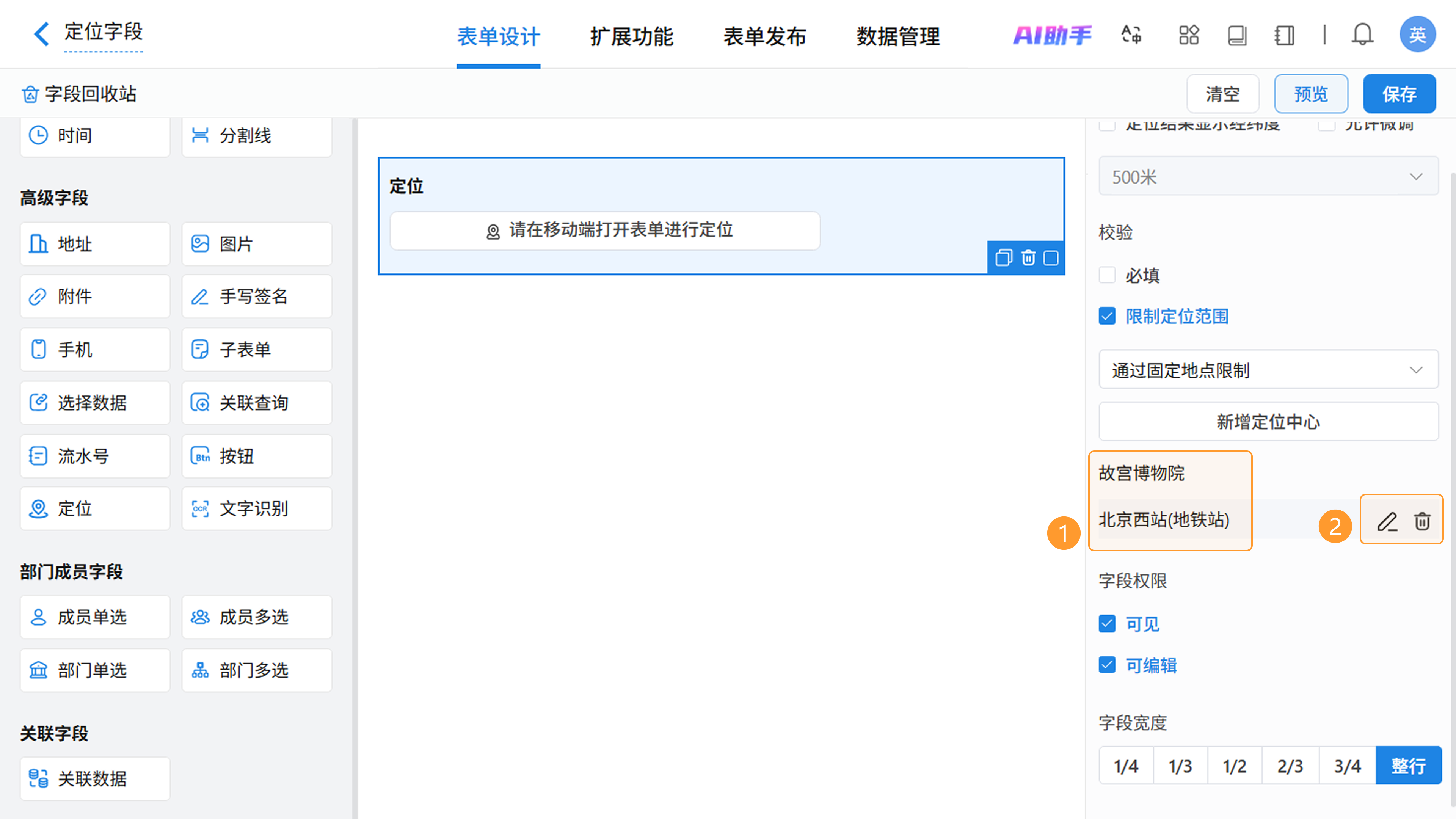Image resolution: width=1456 pixels, height=819 pixels.
Task: Set field width to 1/2
Action: coord(1235,766)
